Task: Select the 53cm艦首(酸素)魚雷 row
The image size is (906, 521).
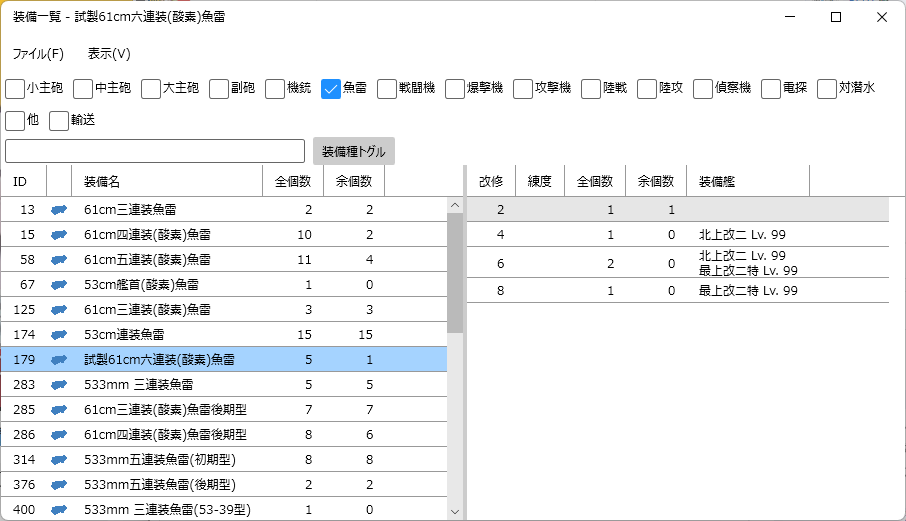Action: coord(224,285)
